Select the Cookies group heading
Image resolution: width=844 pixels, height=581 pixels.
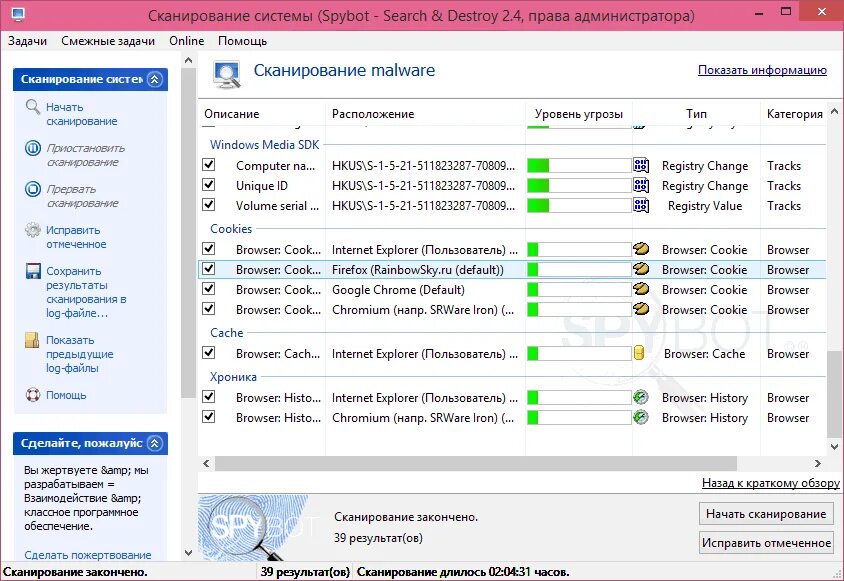tap(231, 228)
